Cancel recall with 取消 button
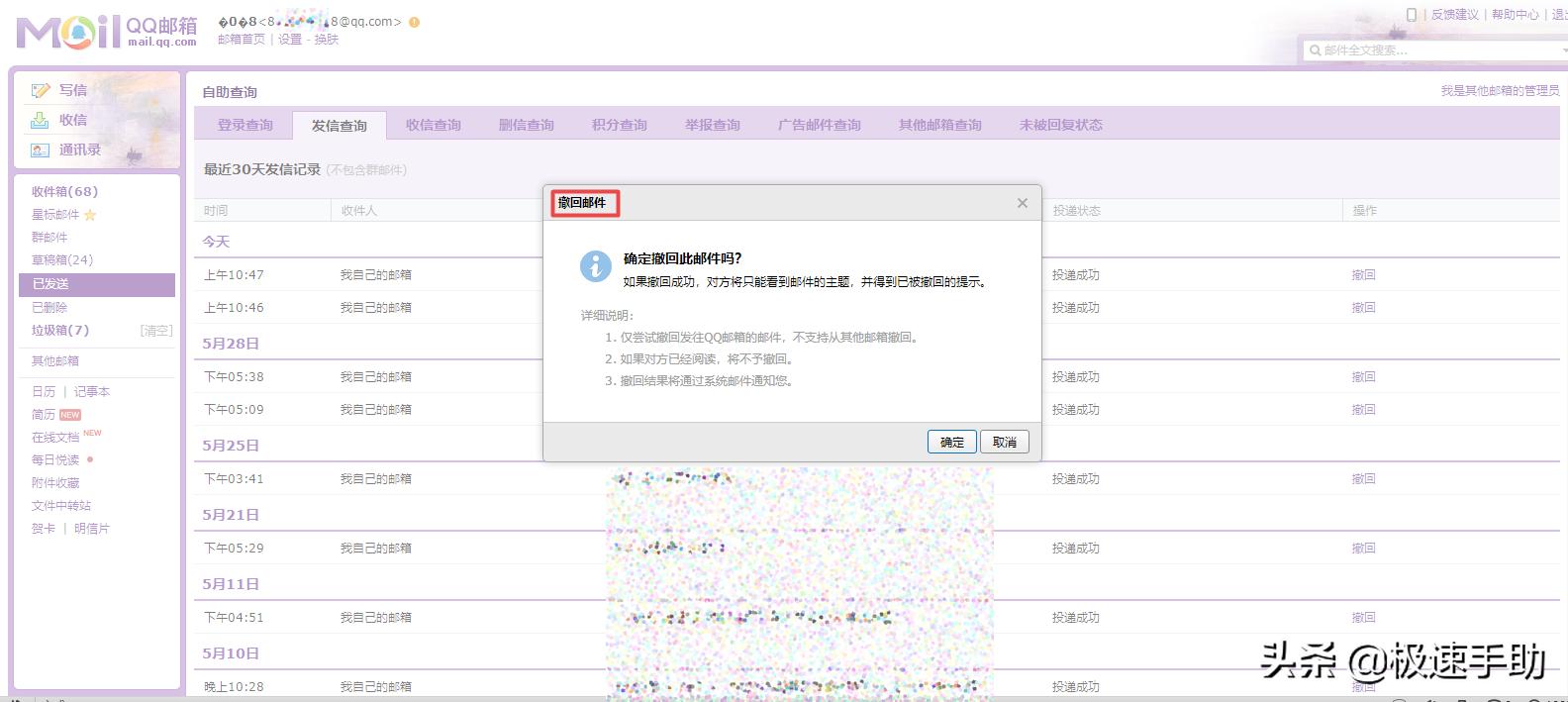 pyautogui.click(x=1005, y=442)
